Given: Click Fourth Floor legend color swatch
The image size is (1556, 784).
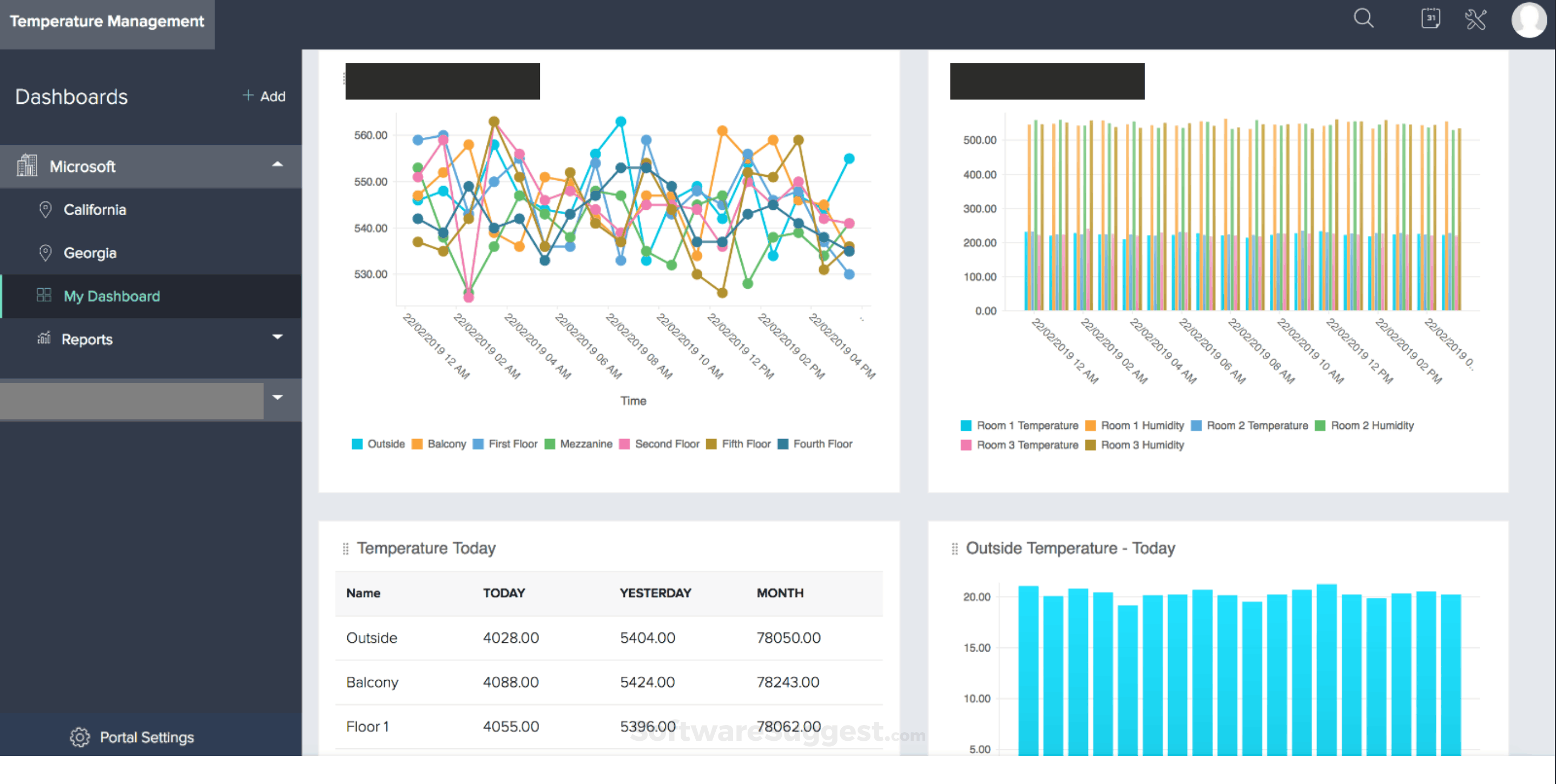Looking at the screenshot, I should point(783,444).
